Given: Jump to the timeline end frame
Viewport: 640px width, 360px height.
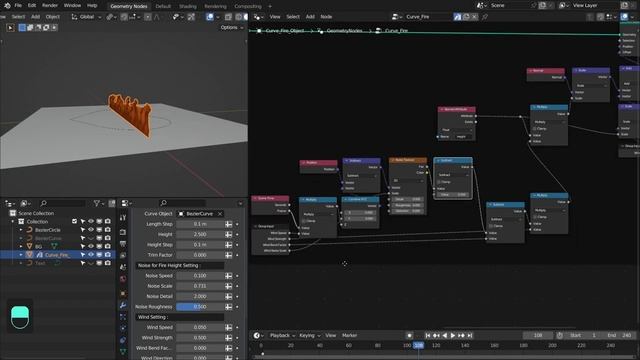Looking at the screenshot, I should pos(470,336).
